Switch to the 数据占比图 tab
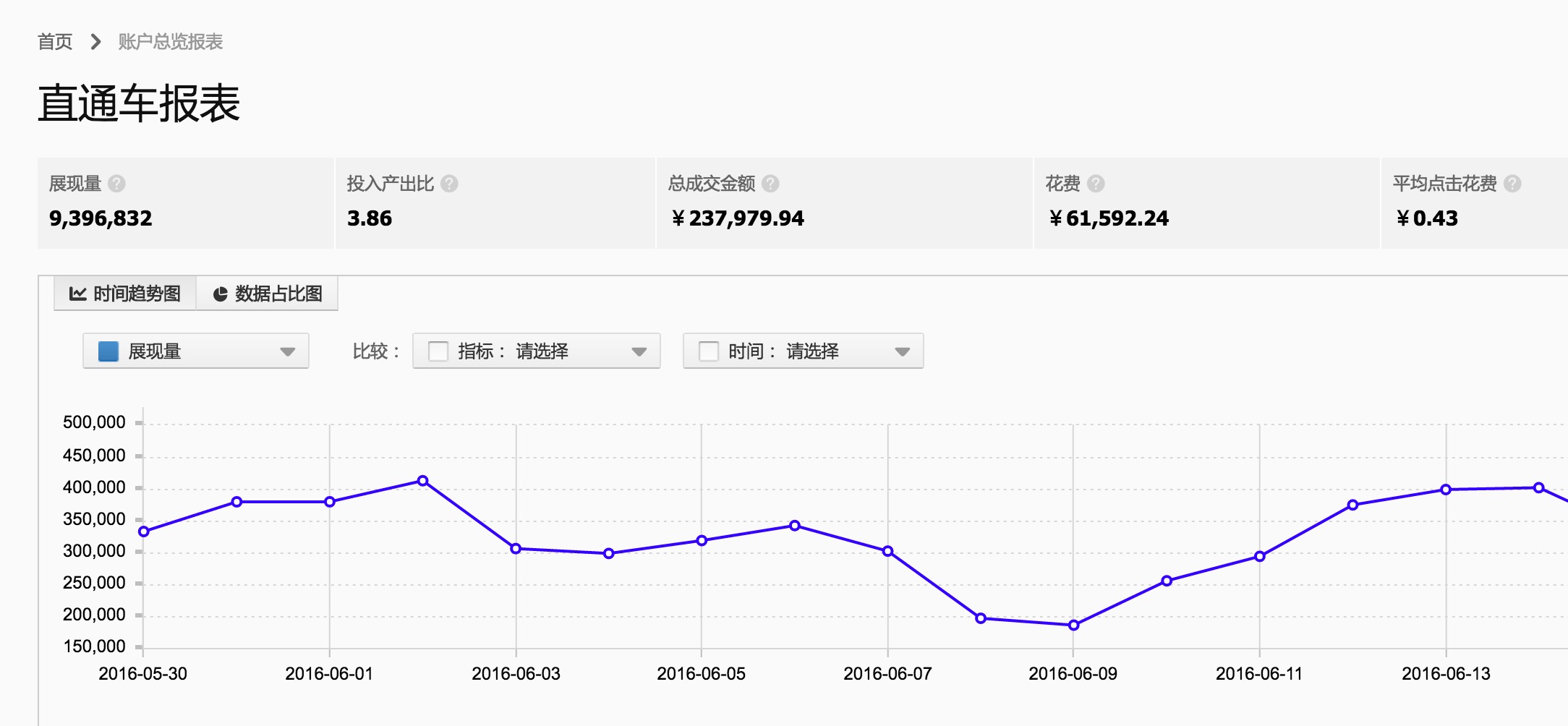Viewport: 1568px width, 726px height. (x=268, y=294)
